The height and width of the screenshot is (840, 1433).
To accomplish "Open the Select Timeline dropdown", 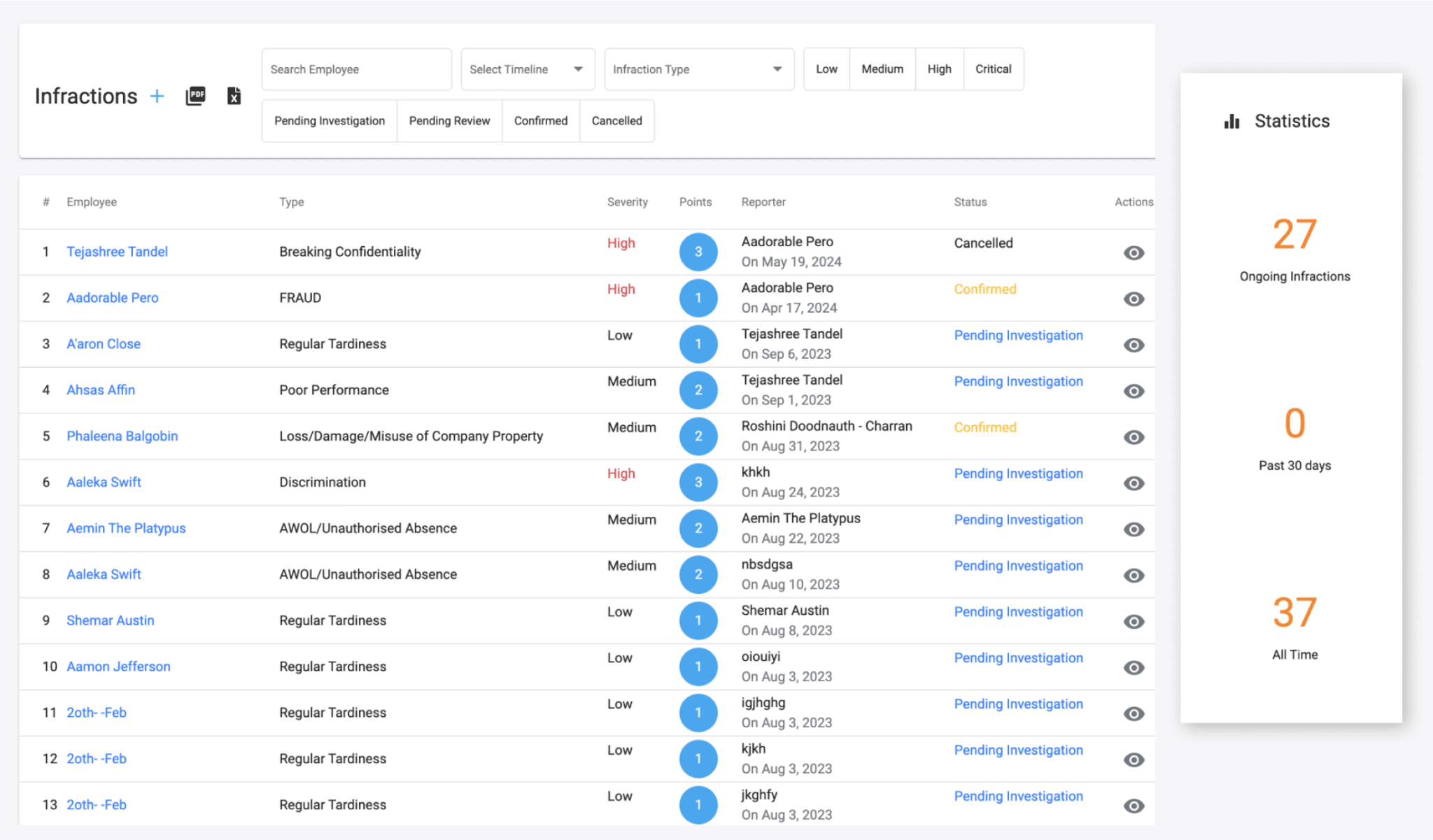I will coord(528,69).
